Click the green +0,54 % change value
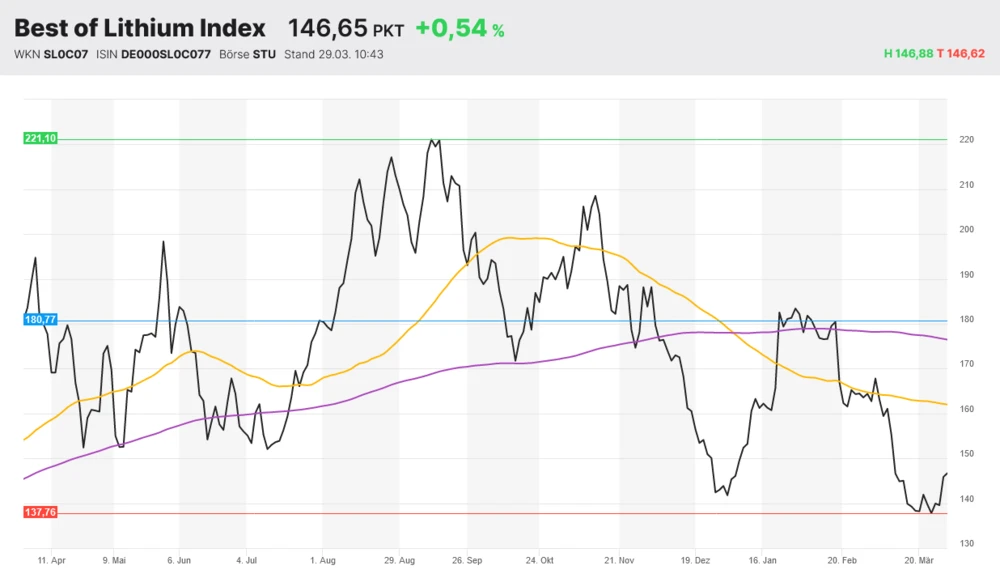 click(451, 27)
